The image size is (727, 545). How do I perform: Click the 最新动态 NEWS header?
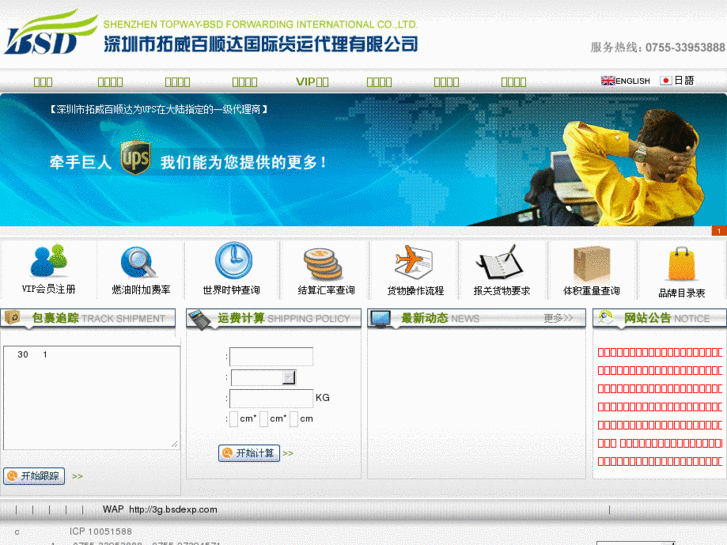[477, 318]
